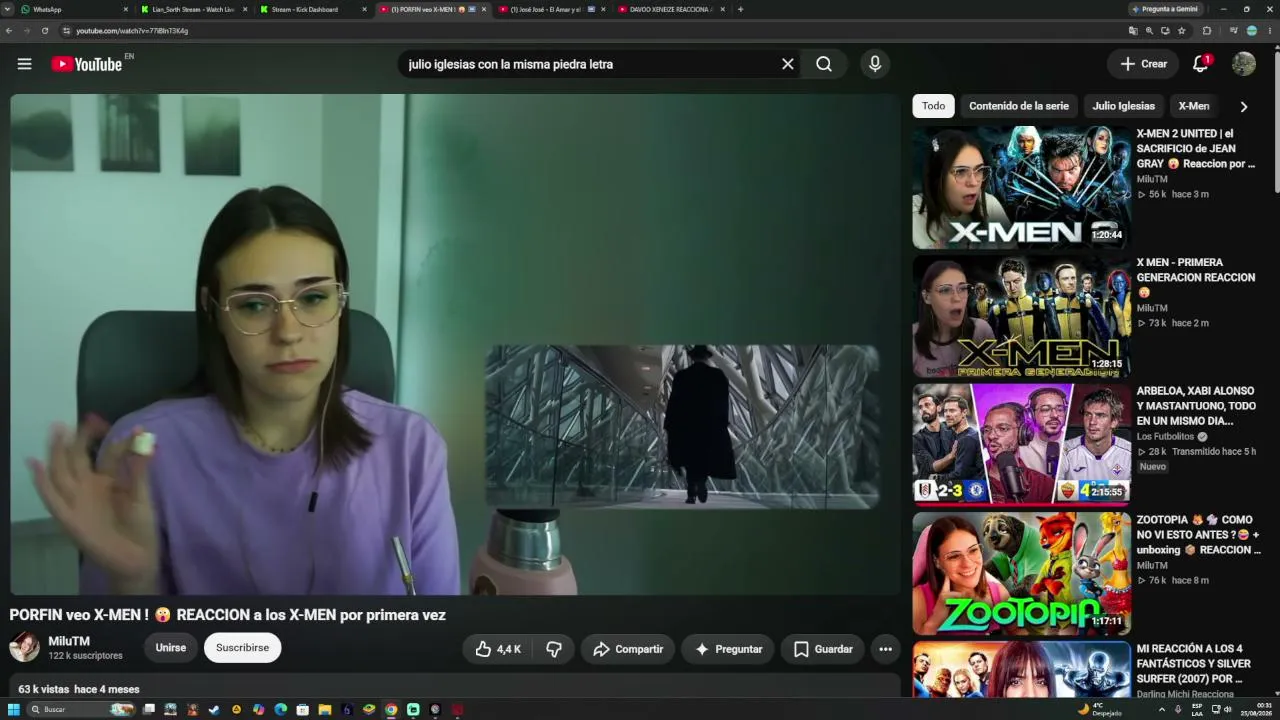Like the video with thumbs up
The image size is (1280, 720).
pos(499,649)
